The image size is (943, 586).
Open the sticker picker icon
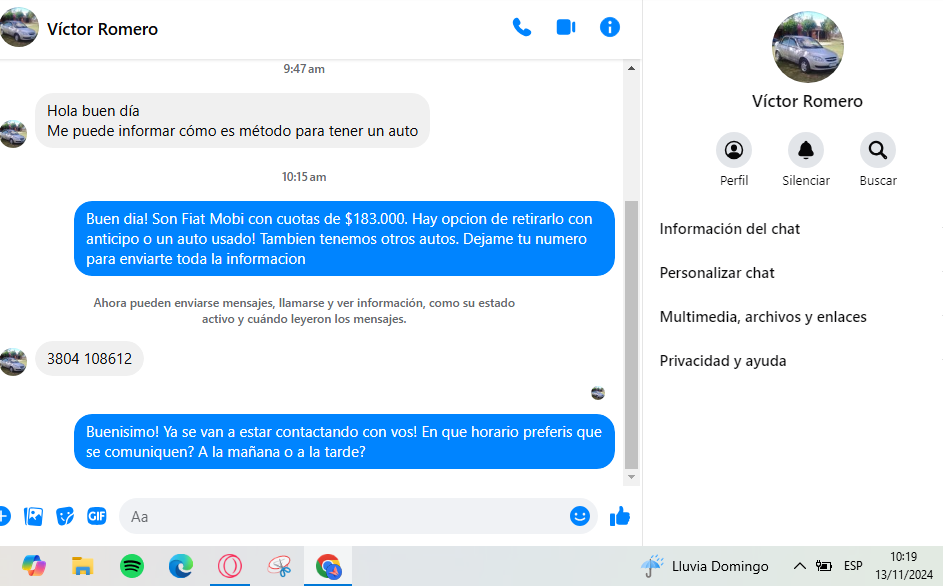pos(65,516)
